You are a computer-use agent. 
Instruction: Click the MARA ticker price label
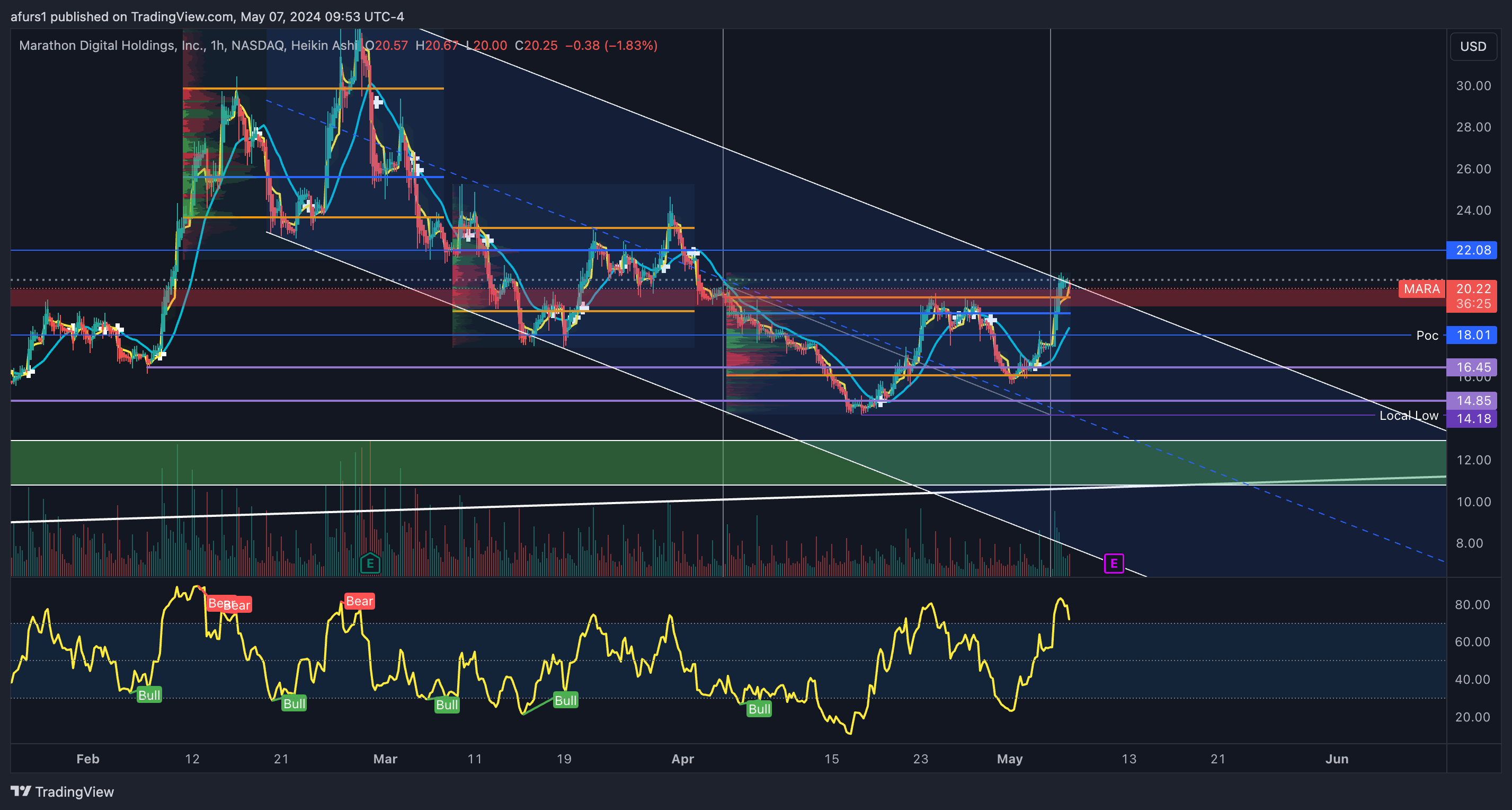1421,289
